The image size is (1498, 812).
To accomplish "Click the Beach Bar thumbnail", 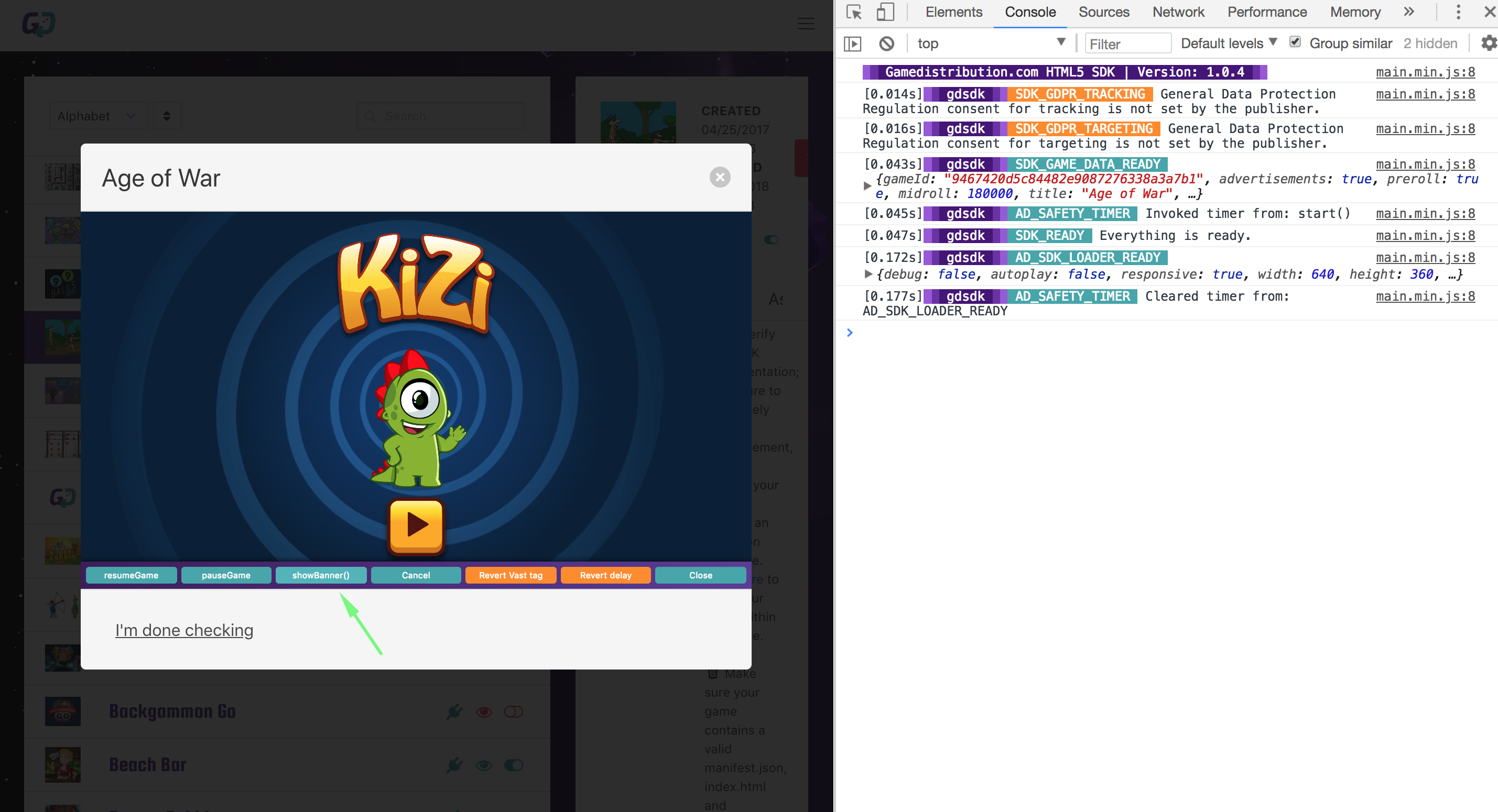I will click(63, 765).
